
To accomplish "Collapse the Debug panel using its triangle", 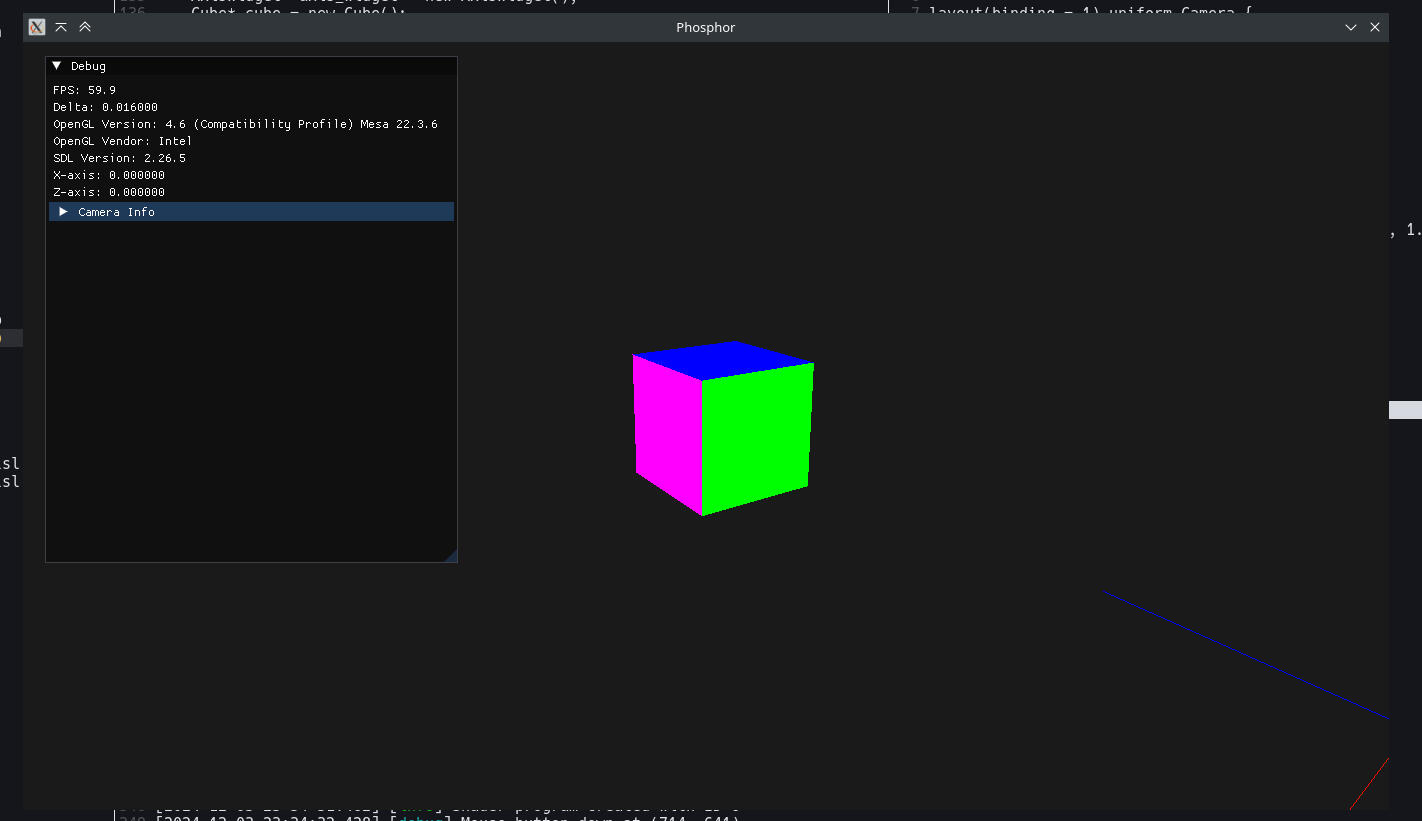I will tap(57, 65).
